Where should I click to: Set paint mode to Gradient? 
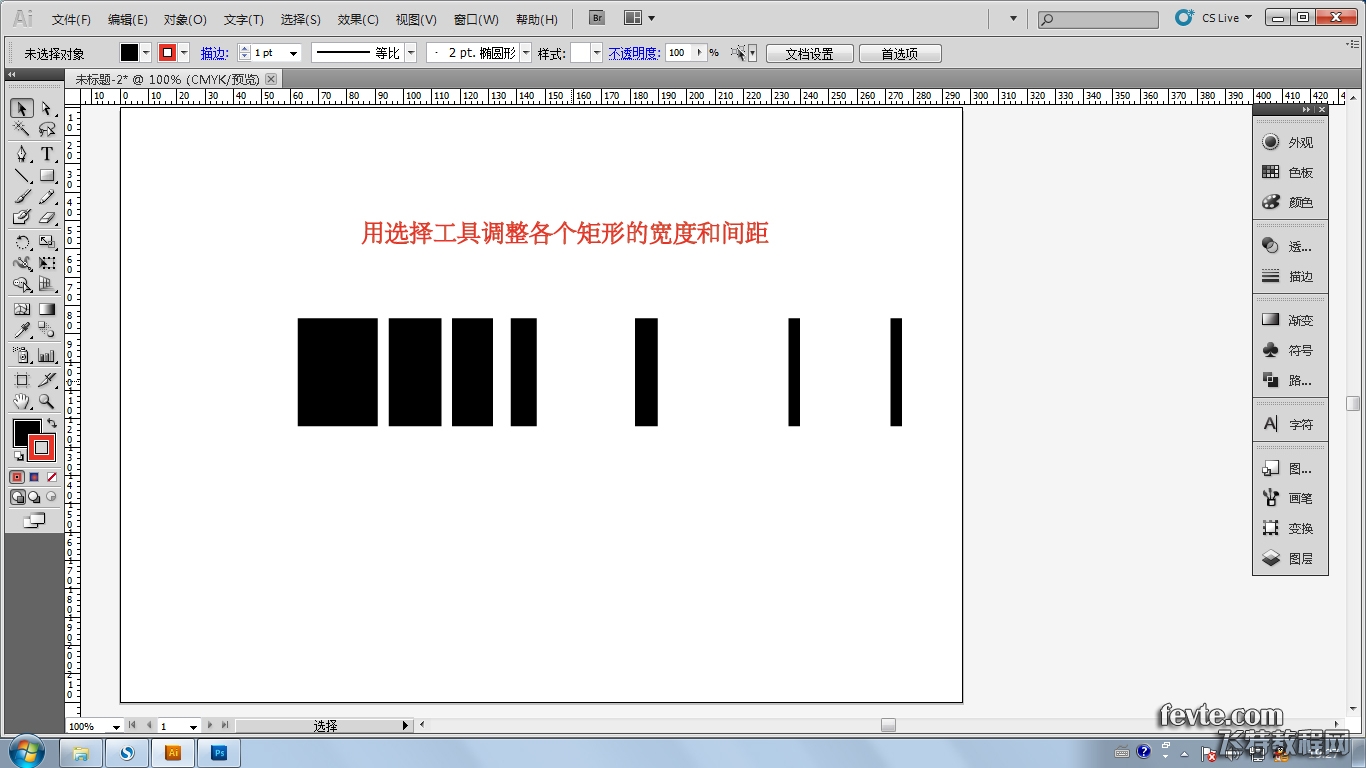pyautogui.click(x=34, y=477)
